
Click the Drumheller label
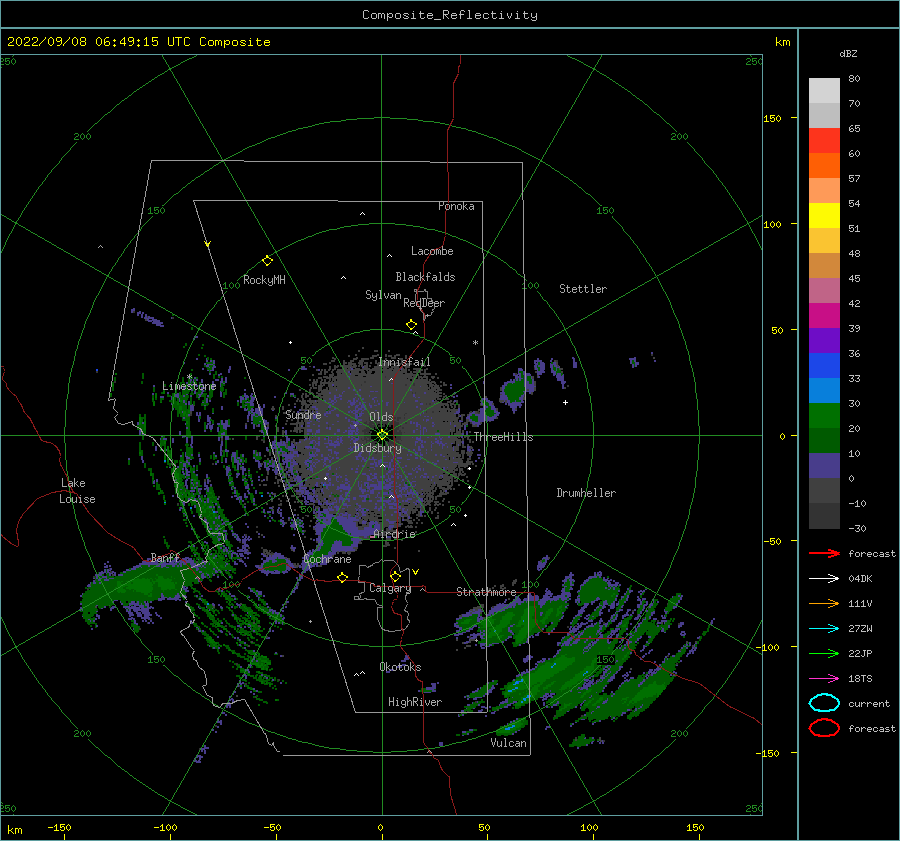(x=586, y=493)
